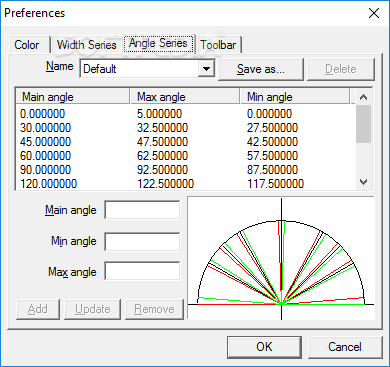Go to the Toolbar tab

coord(218,45)
